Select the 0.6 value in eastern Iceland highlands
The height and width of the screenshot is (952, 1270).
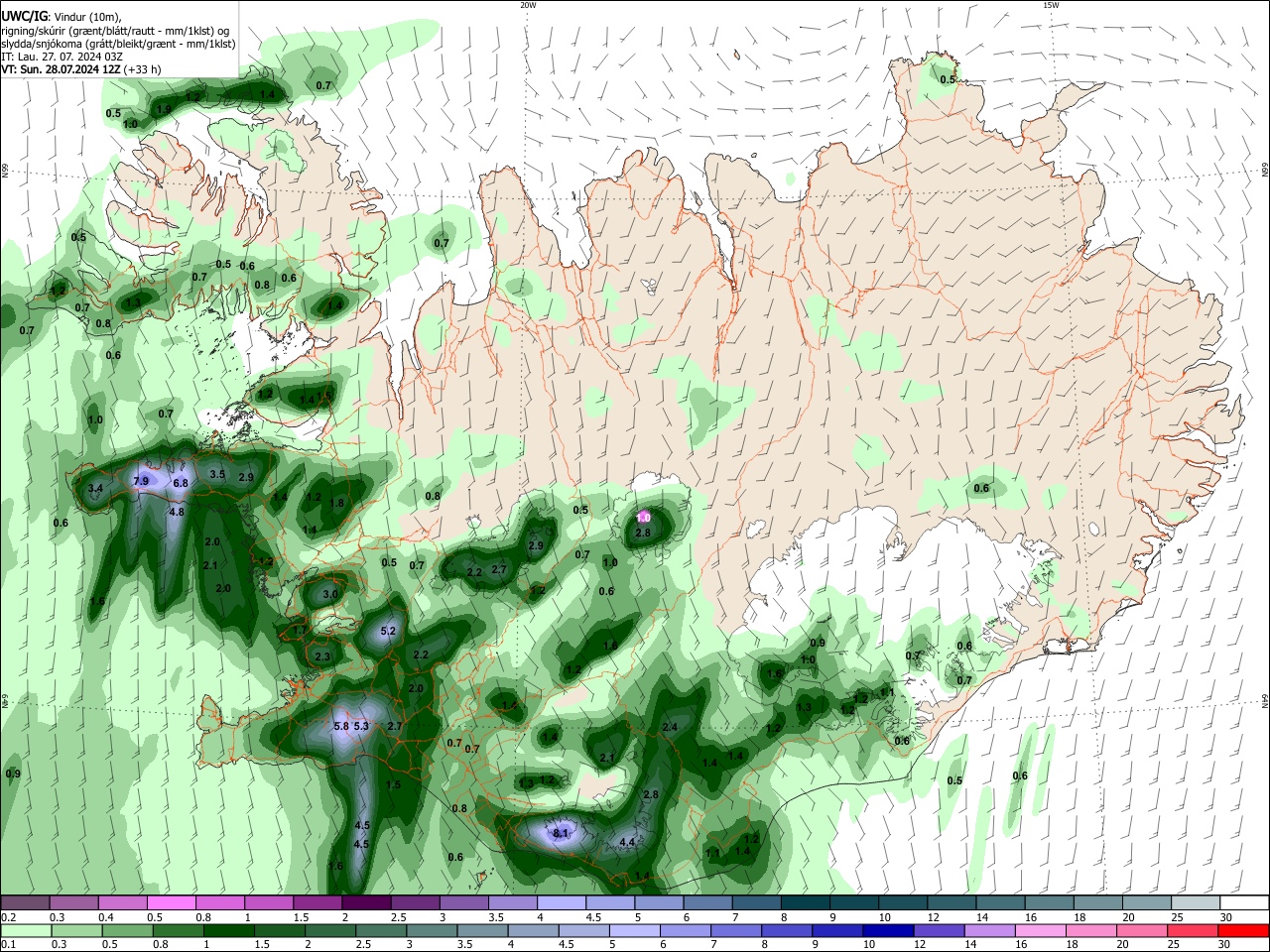coord(981,488)
